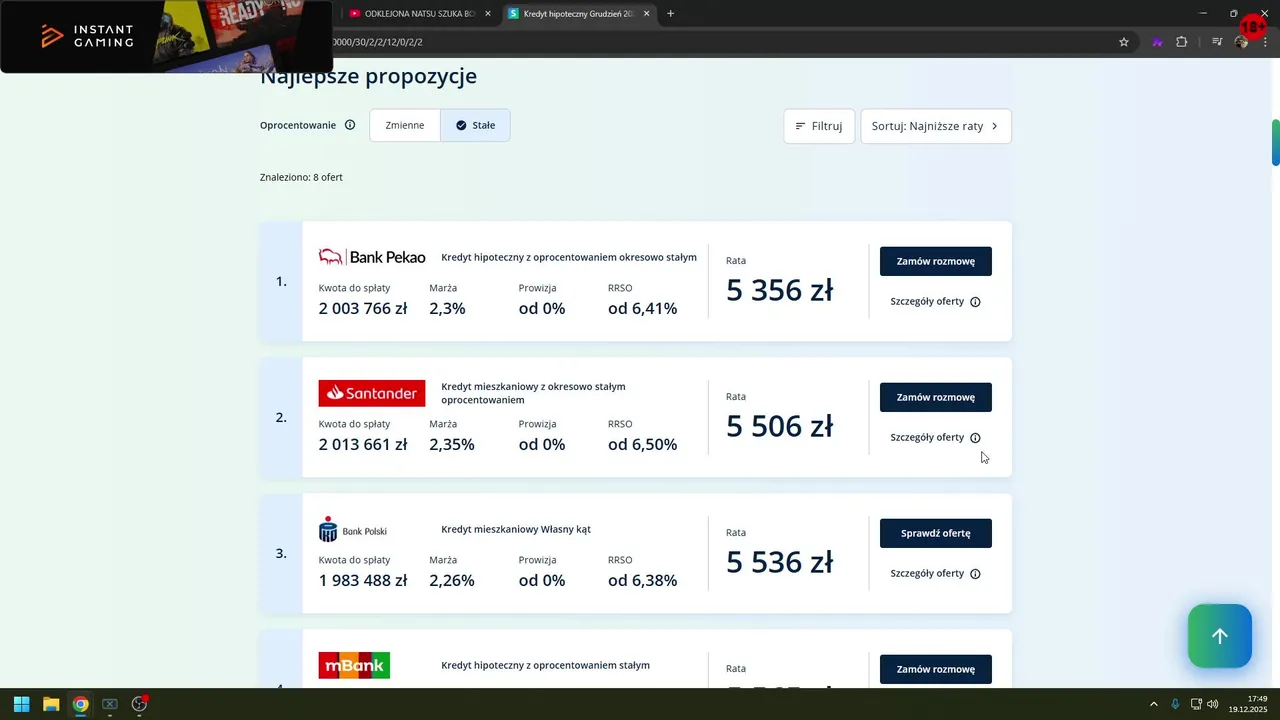The width and height of the screenshot is (1280, 720).
Task: Click amount 1 983 488 zł
Action: click(363, 581)
